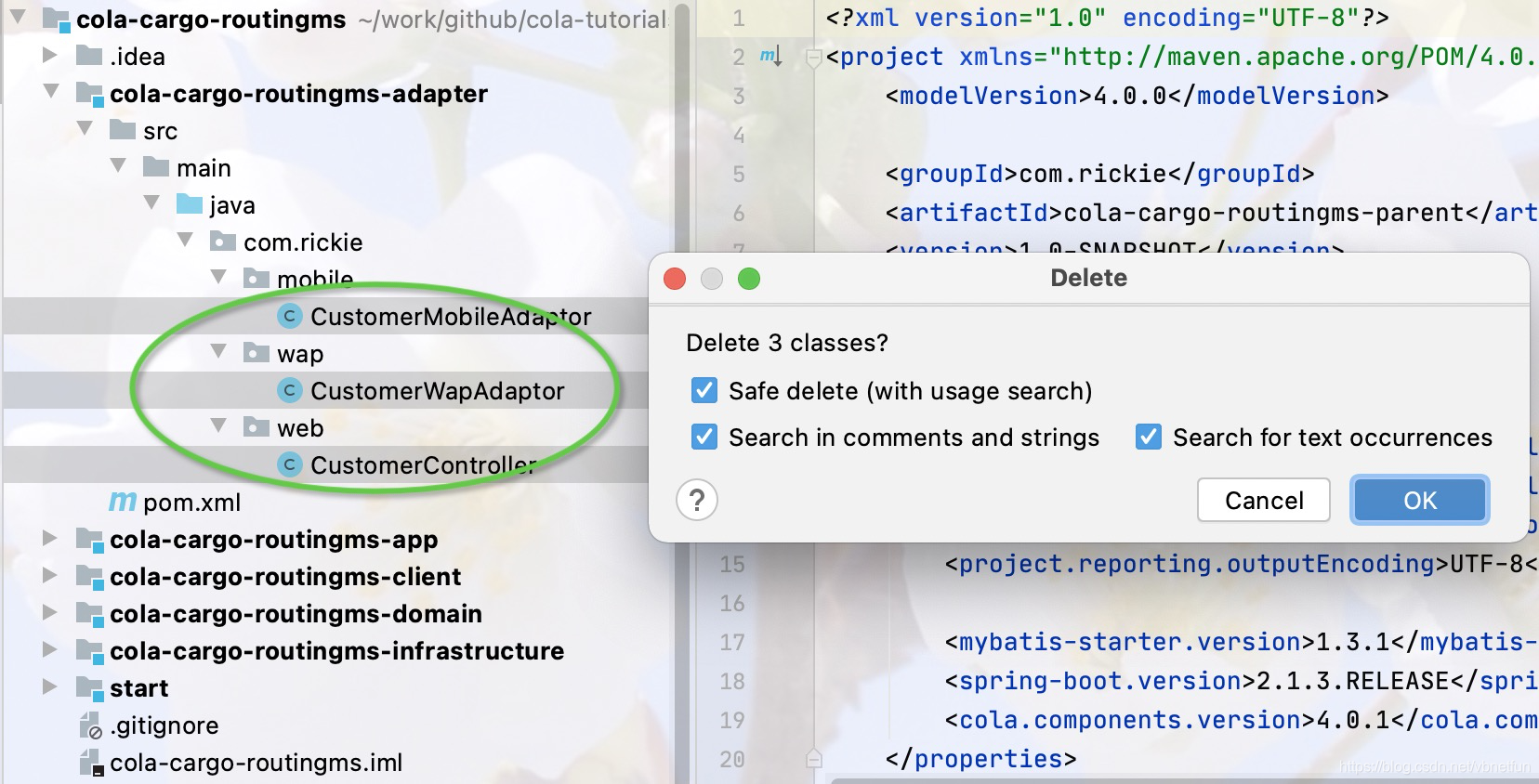Viewport: 1539px width, 784px height.
Task: Click project.reporting.outputEncoding line
Action: coord(1242,564)
